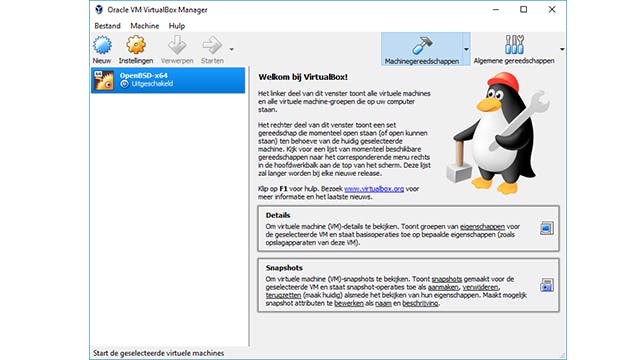Click the Starten green arrow icon
Viewport: 640px width, 360px height.
pos(212,45)
